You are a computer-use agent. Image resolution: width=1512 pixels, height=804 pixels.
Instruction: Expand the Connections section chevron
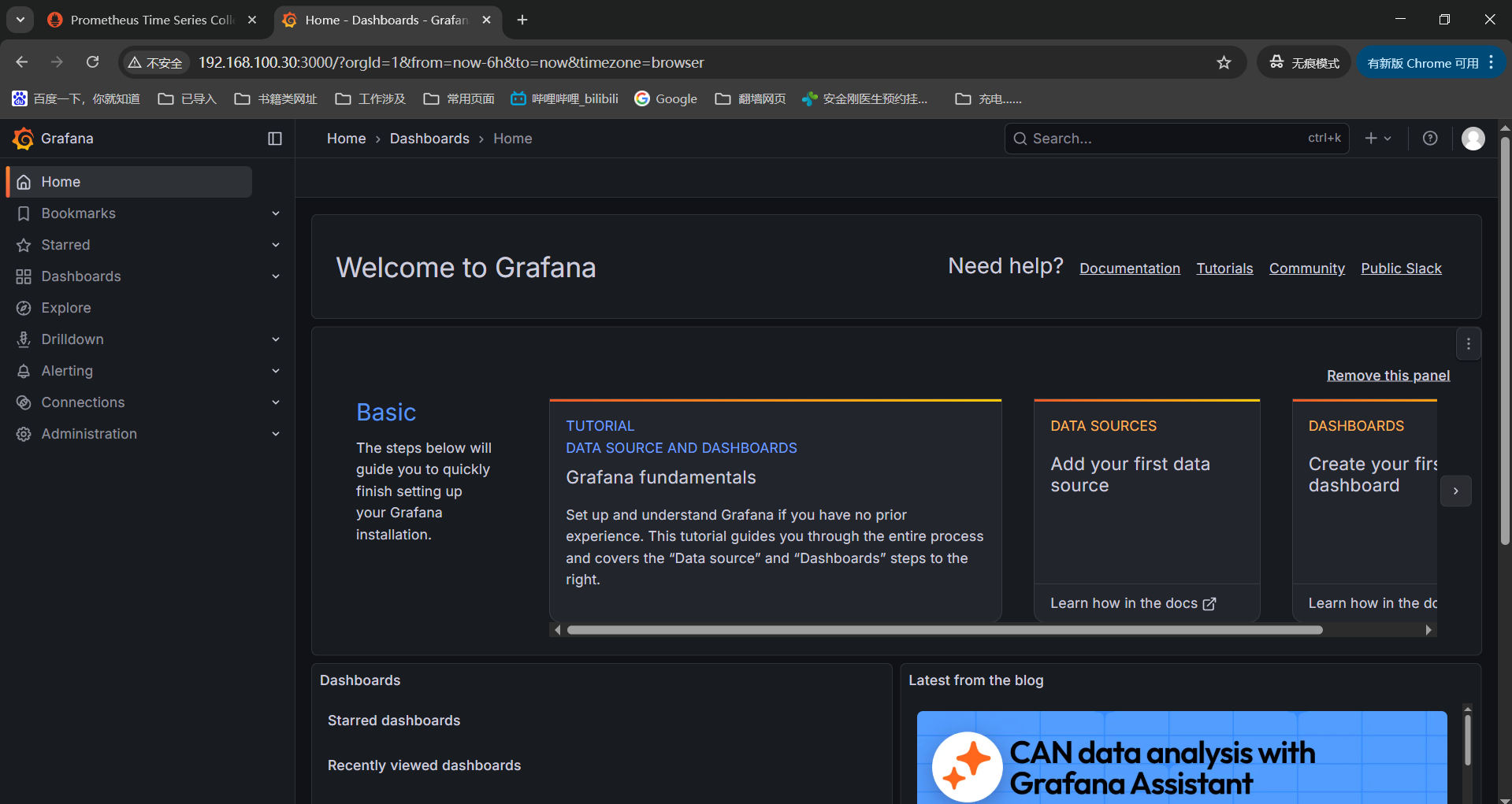pyautogui.click(x=276, y=402)
